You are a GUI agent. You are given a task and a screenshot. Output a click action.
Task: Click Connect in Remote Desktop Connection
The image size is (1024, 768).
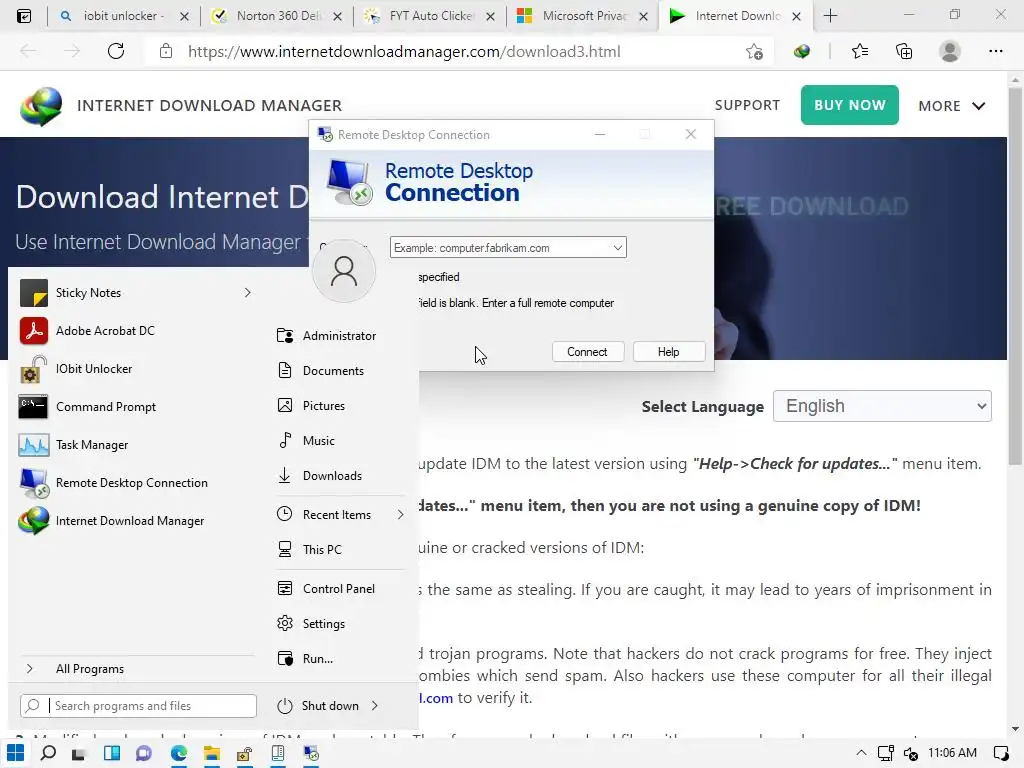click(x=587, y=351)
